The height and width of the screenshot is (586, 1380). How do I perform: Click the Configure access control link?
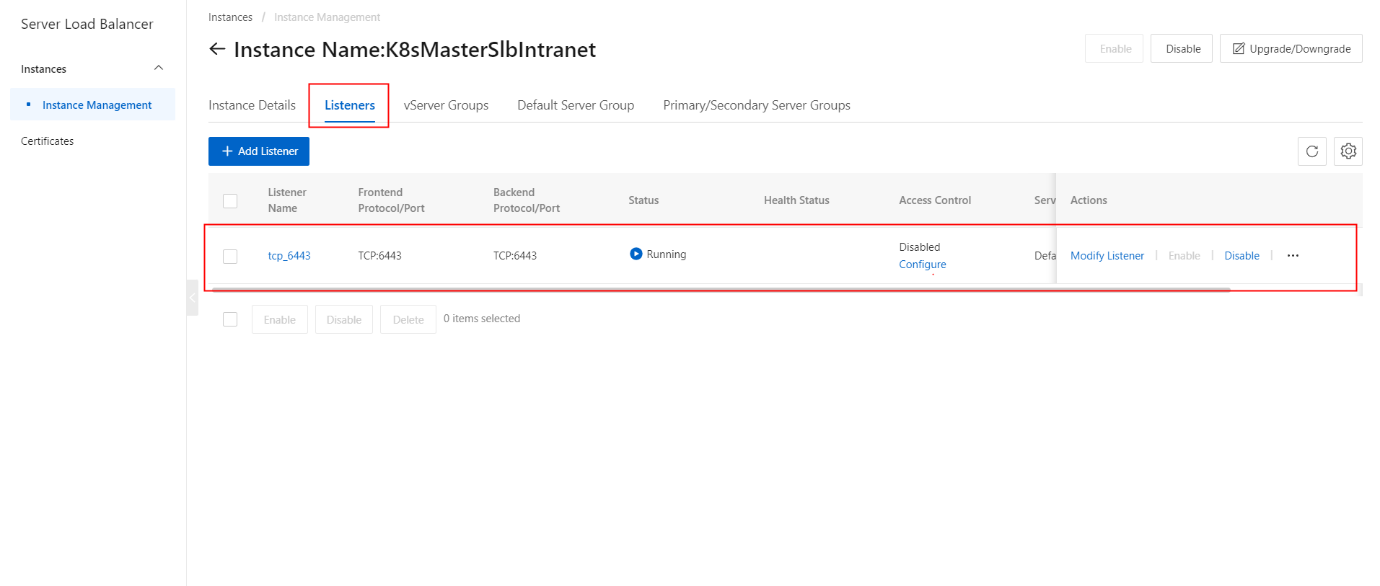(922, 265)
